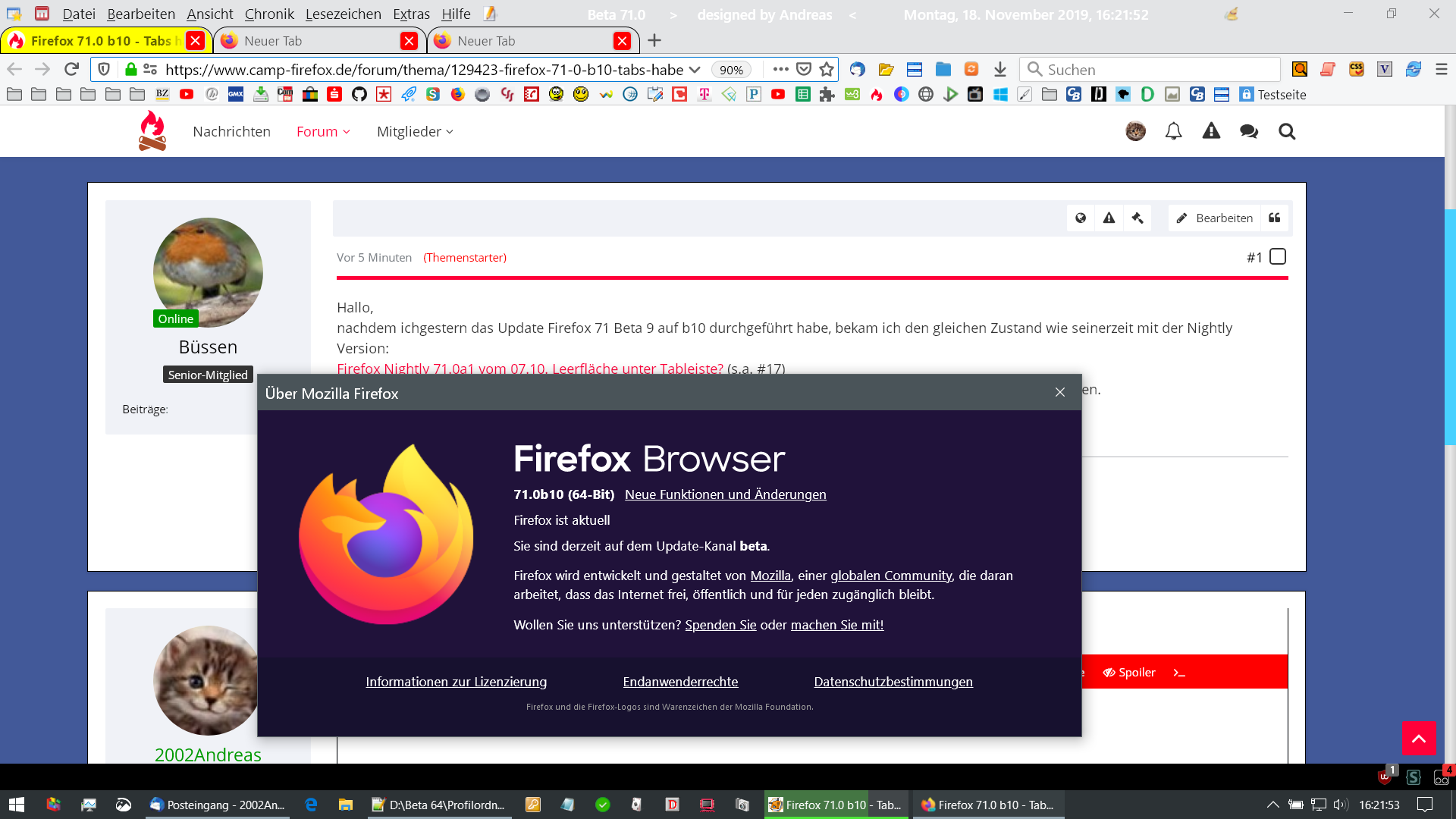Click the quote icon next to Bearbeiten

pos(1275,218)
